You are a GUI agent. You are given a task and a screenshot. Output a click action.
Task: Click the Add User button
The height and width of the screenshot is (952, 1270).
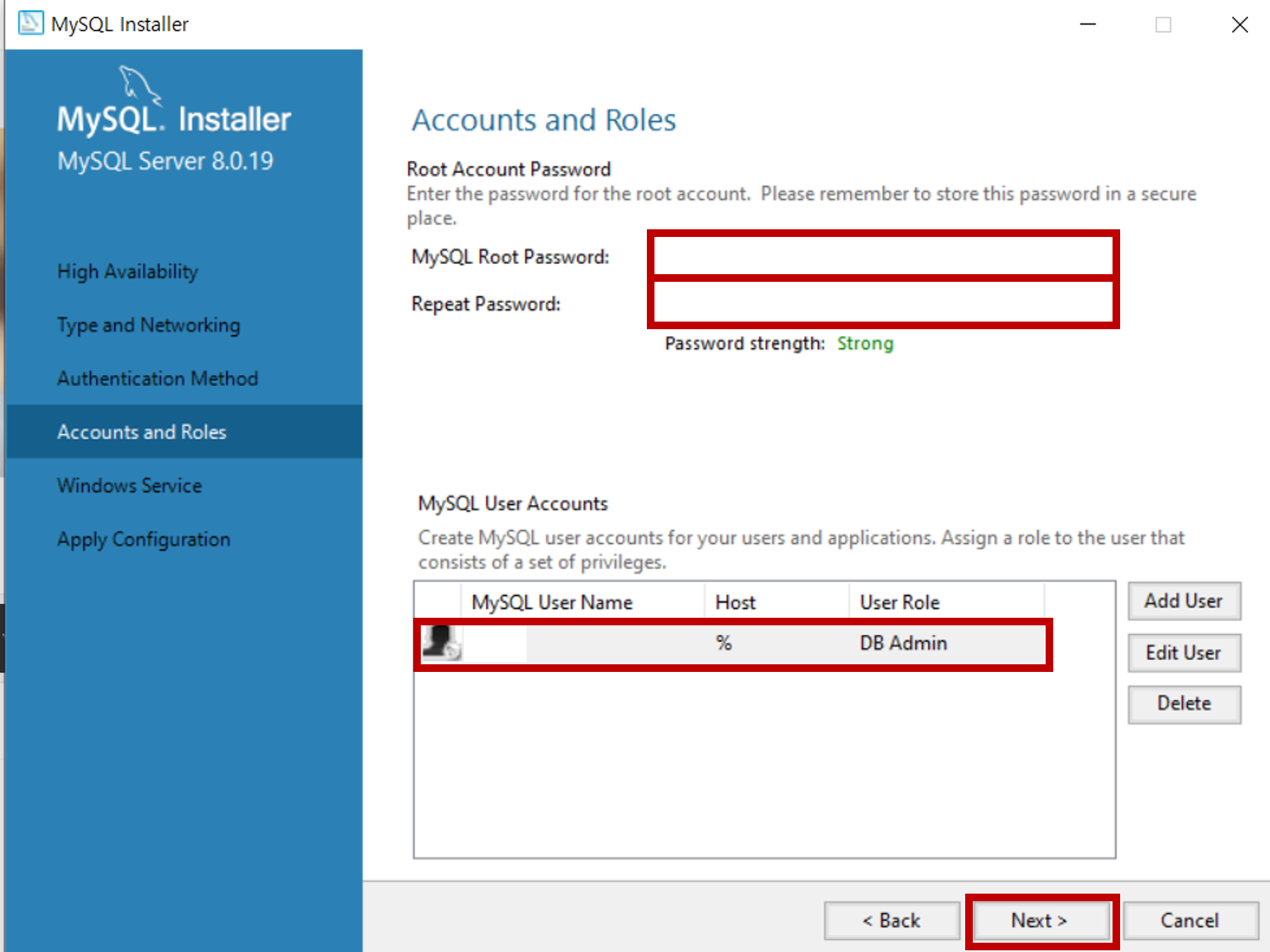tap(1184, 601)
